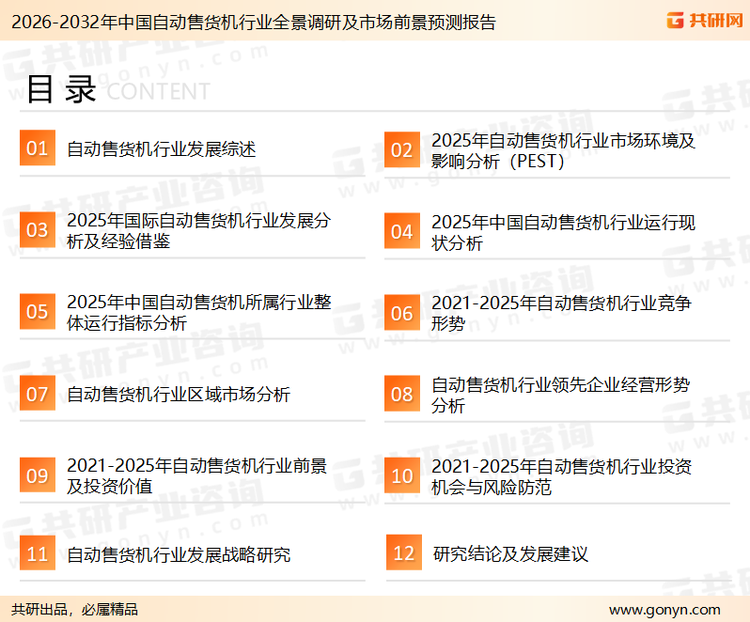Screen dimensions: 750x622
Task: Open chapter 自动售货机行业区域市场分析
Action: point(178,394)
